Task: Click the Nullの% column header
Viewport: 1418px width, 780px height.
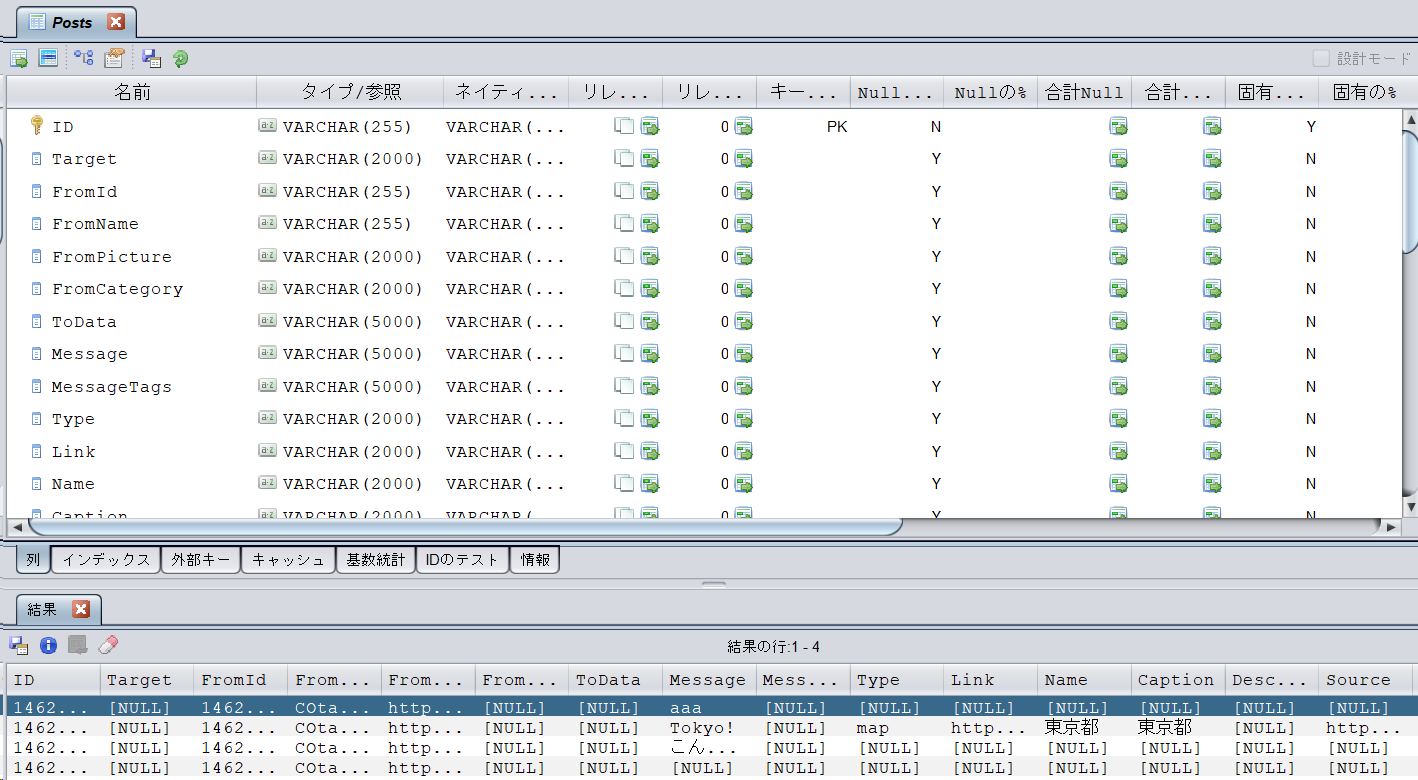Action: 990,93
